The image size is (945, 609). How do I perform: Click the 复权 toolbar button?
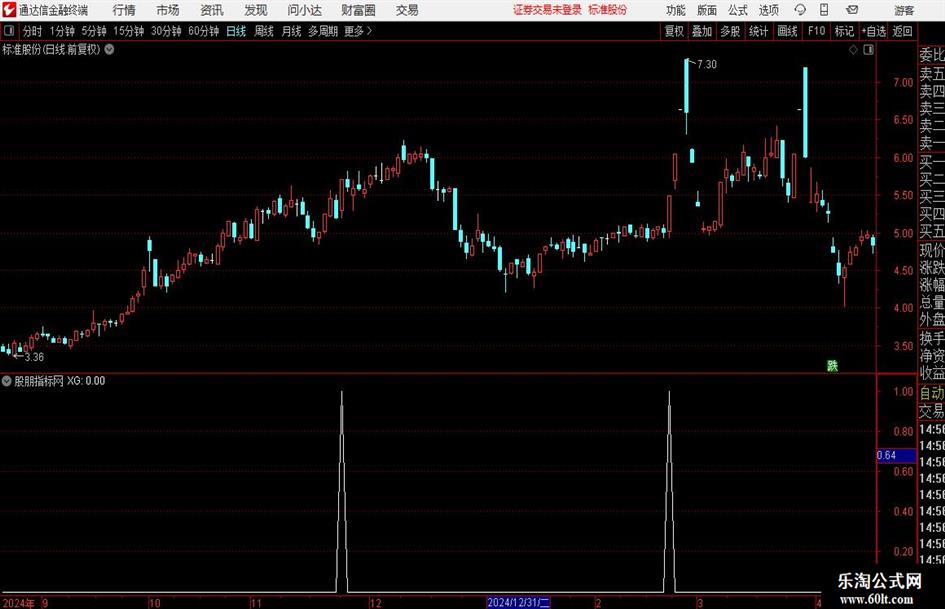click(674, 31)
